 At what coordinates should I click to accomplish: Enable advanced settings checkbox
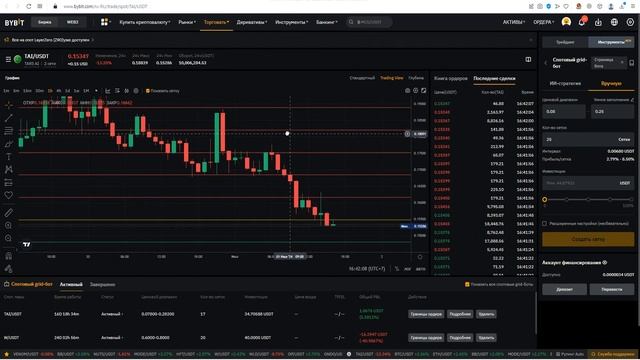tap(544, 223)
